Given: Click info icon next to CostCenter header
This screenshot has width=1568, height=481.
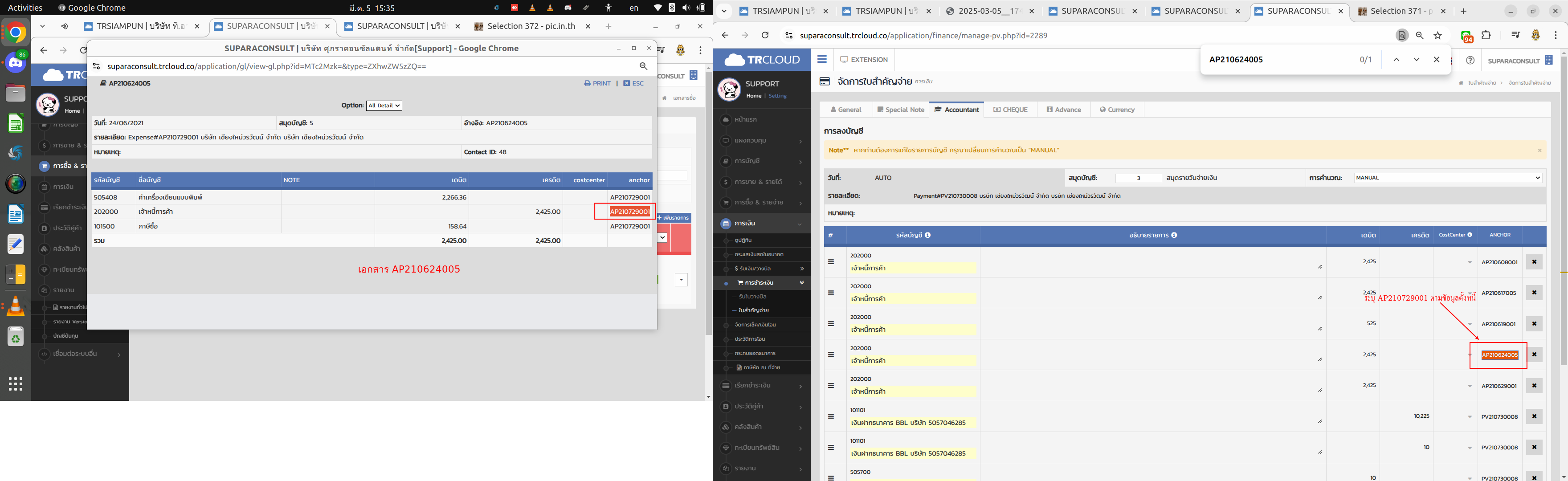Looking at the screenshot, I should click(x=1470, y=234).
